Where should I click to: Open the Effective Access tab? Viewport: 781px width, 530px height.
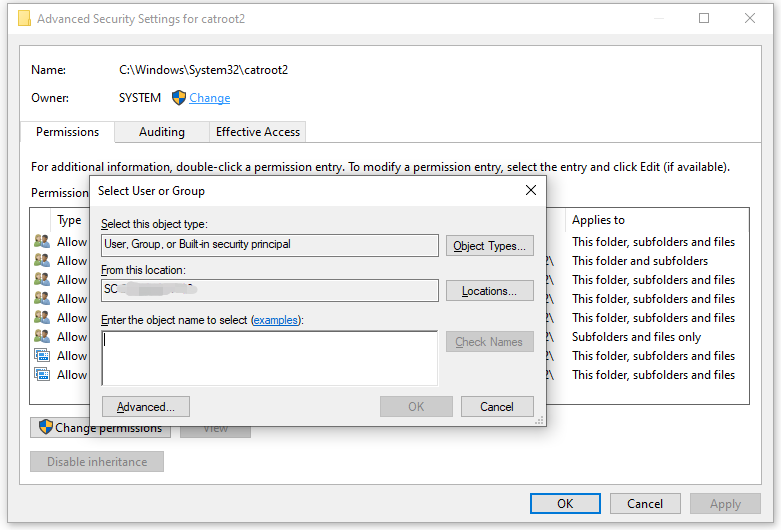258,132
